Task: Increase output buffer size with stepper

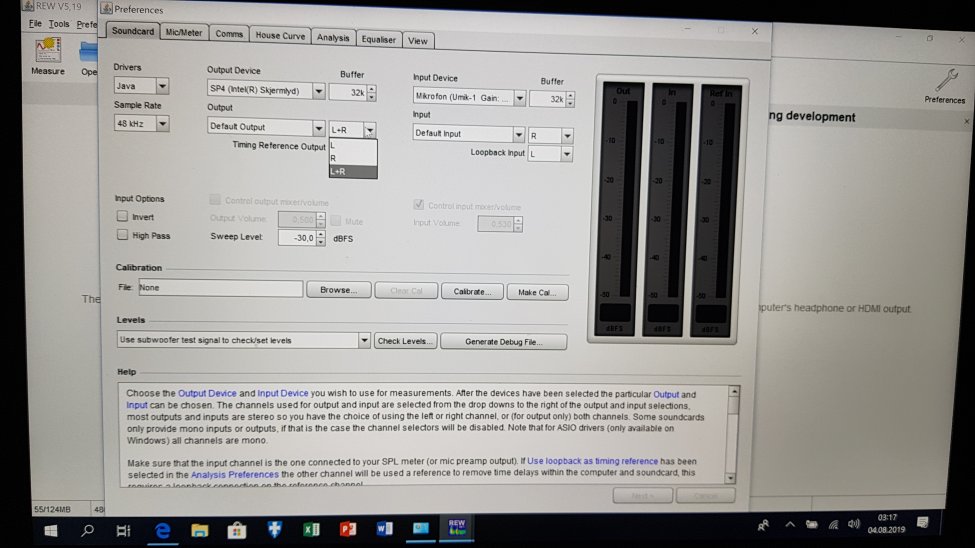Action: point(372,89)
